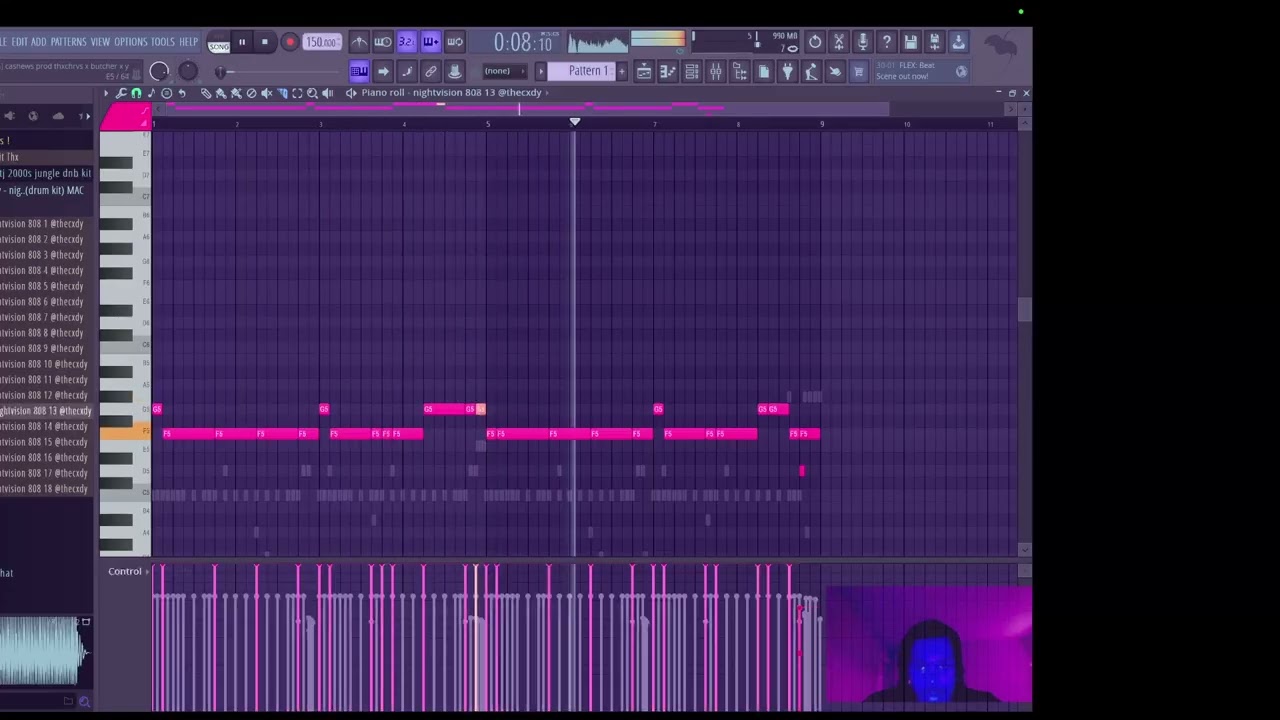Click the main pitch knob
This screenshot has width=1280, height=720.
[x=188, y=71]
